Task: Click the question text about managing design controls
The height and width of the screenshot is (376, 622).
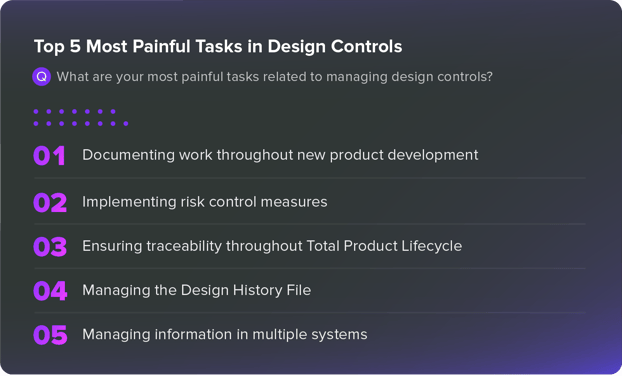Action: [x=275, y=77]
